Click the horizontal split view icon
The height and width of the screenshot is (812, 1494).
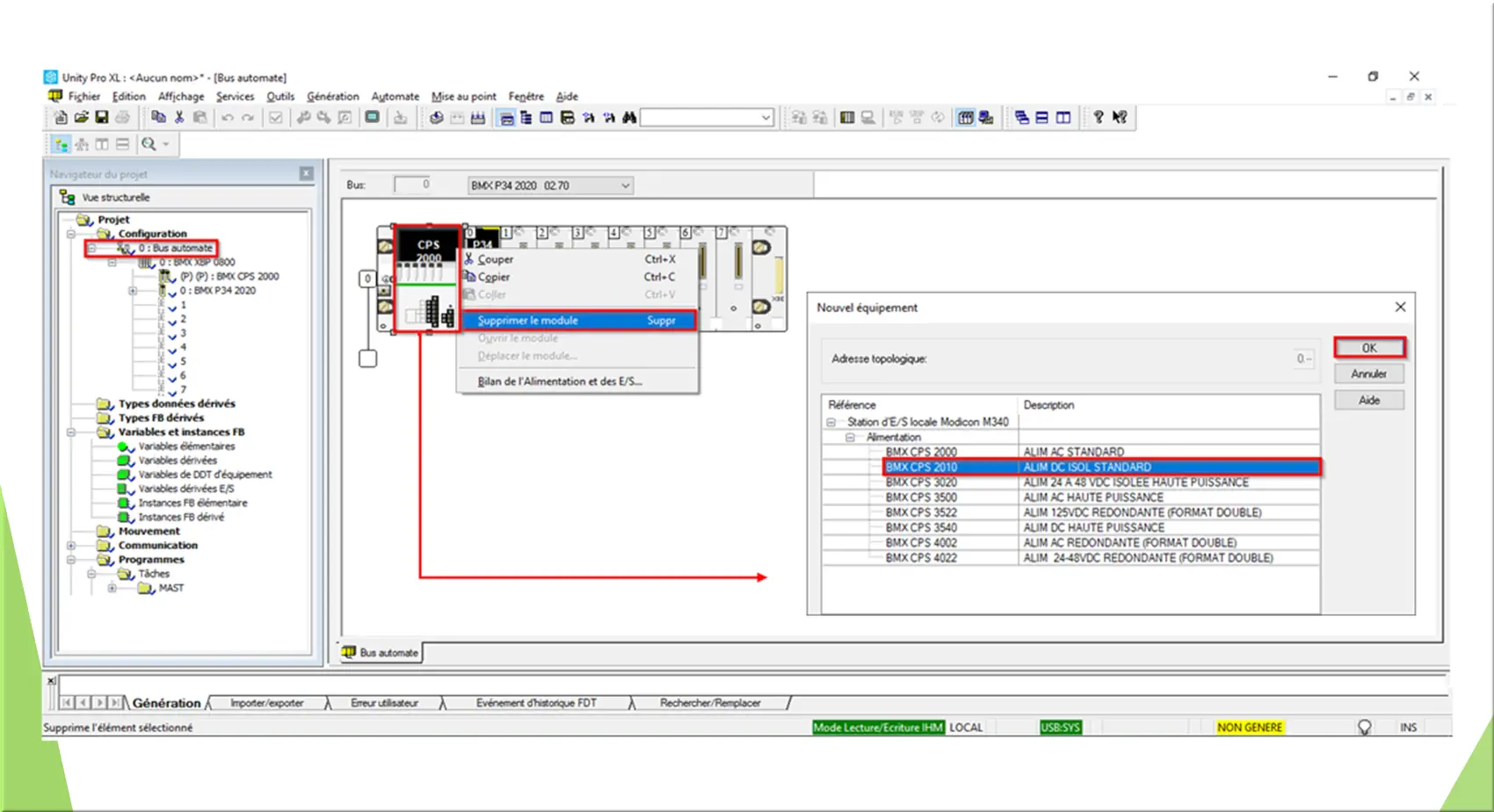pyautogui.click(x=122, y=144)
